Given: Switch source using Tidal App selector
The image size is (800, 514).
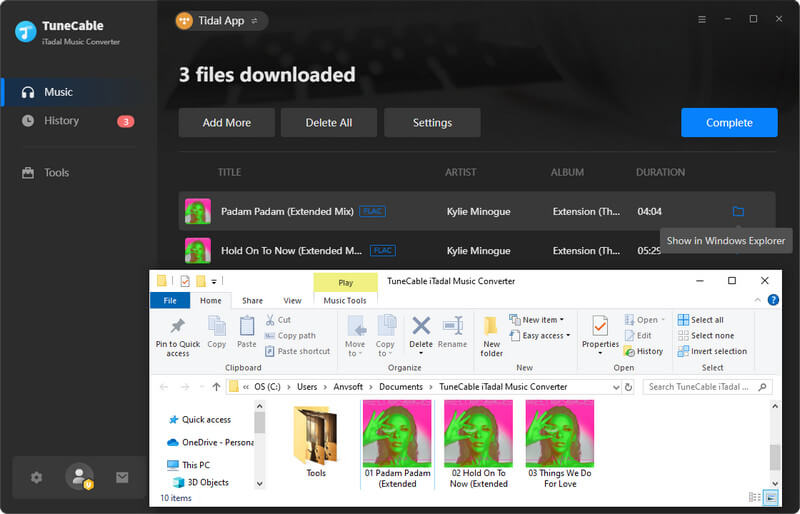Looking at the screenshot, I should 220,21.
